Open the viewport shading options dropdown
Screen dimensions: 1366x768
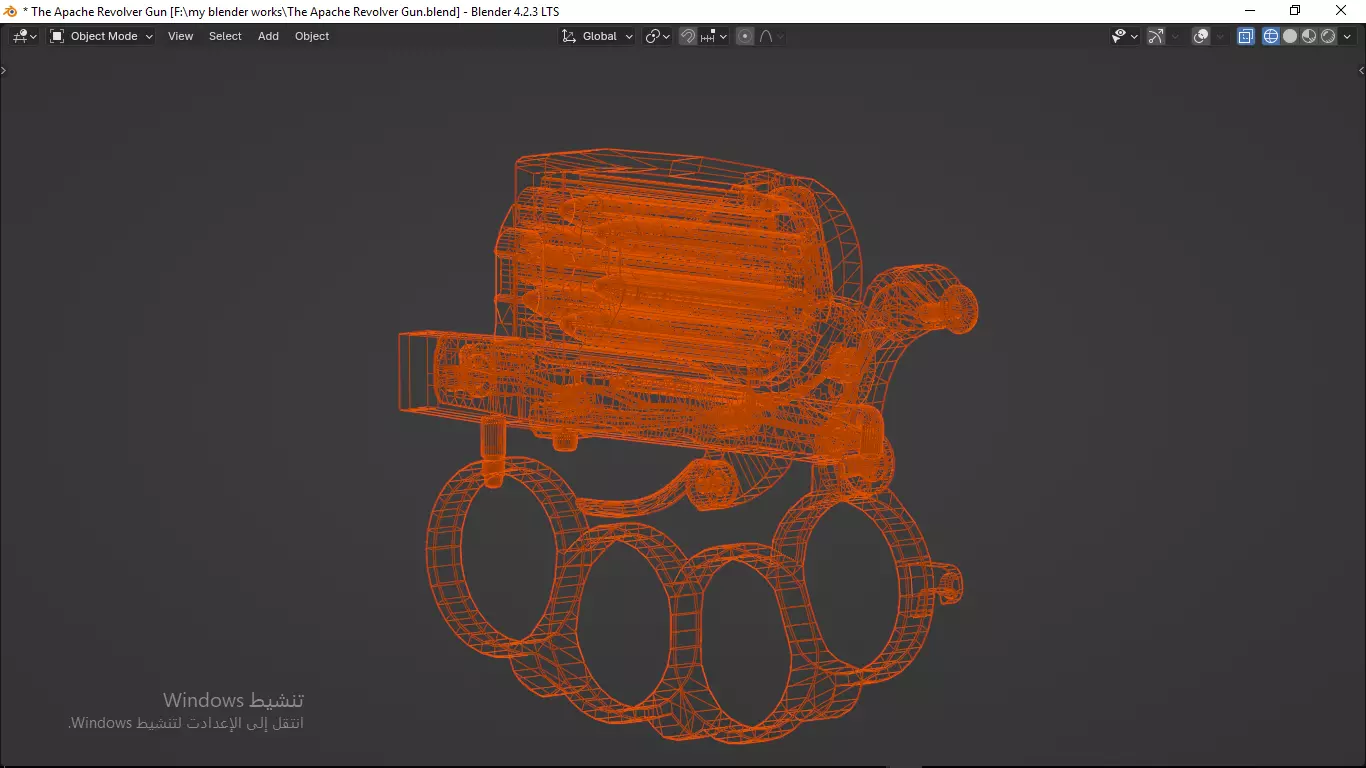[1346, 36]
